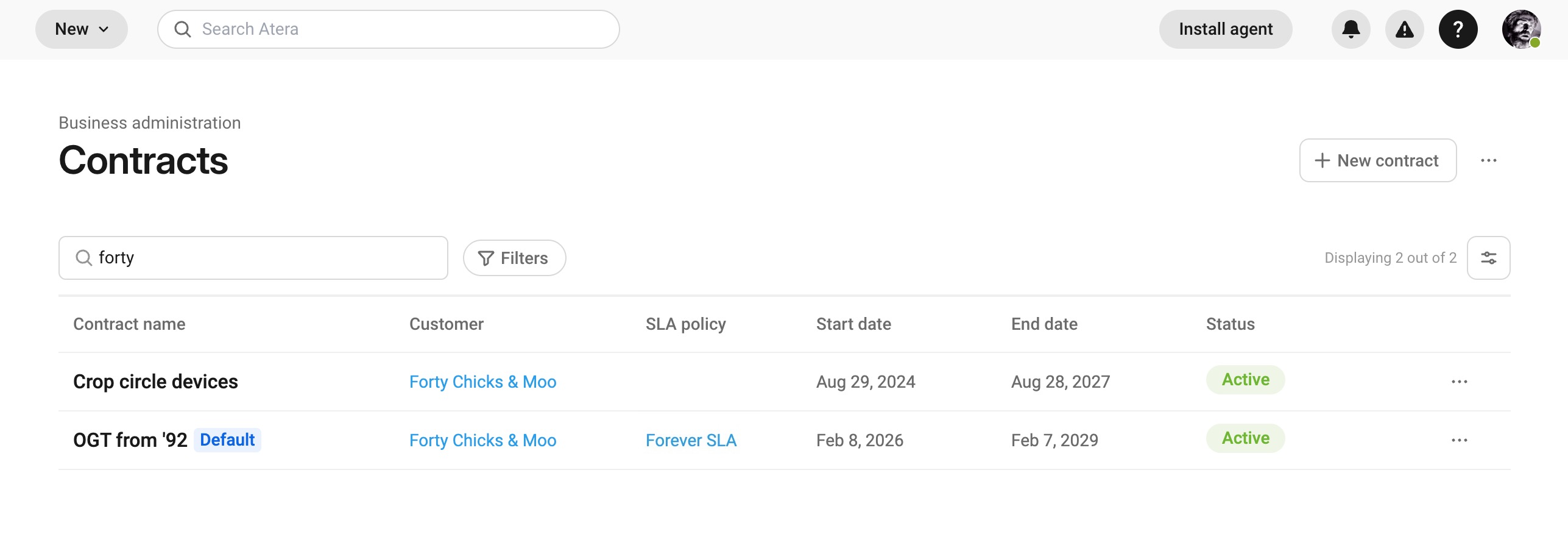Click the Search Atera field
This screenshot has width=1568, height=545.
pyautogui.click(x=389, y=29)
